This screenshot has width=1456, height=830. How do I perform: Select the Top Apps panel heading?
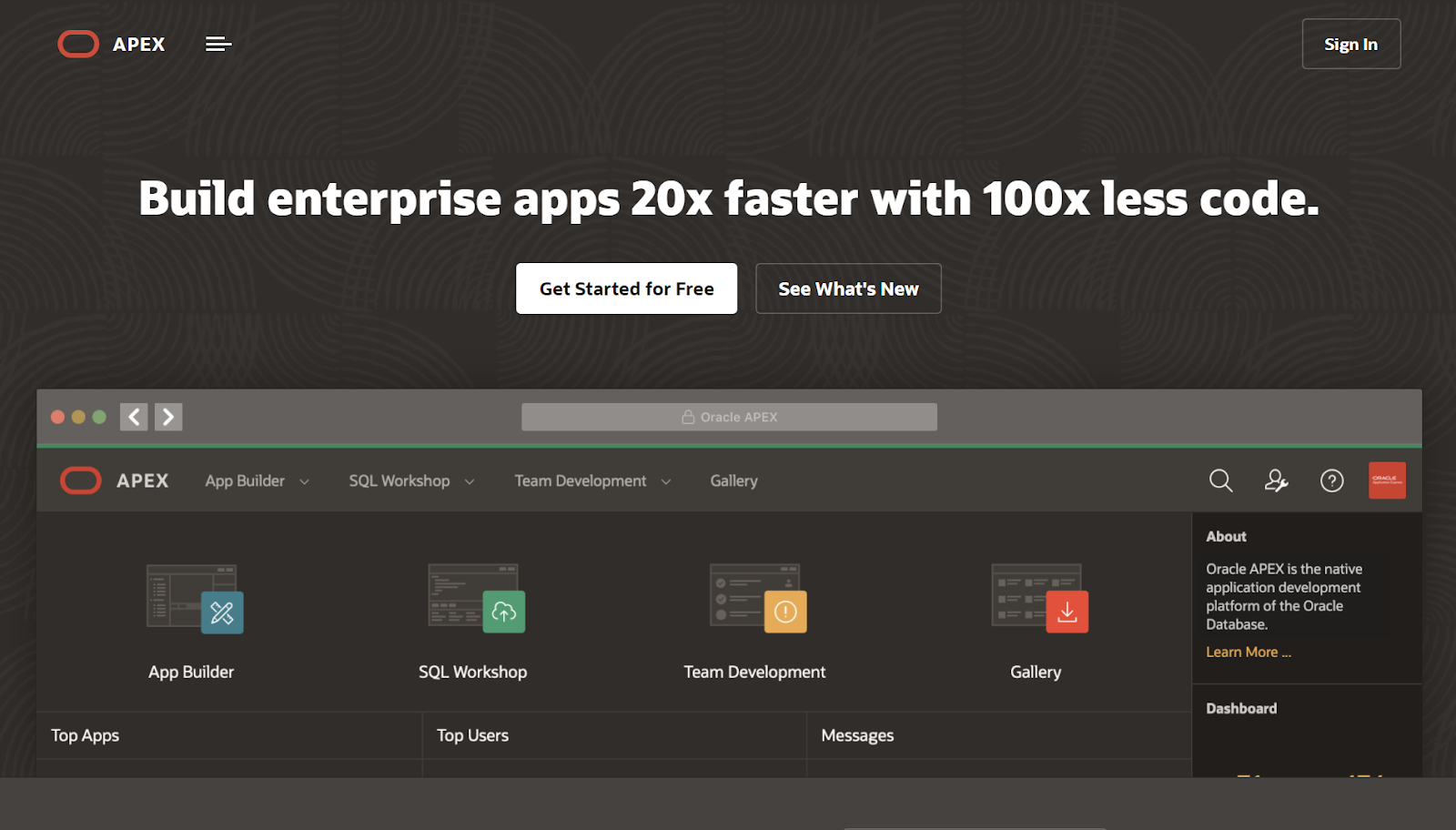coord(86,735)
